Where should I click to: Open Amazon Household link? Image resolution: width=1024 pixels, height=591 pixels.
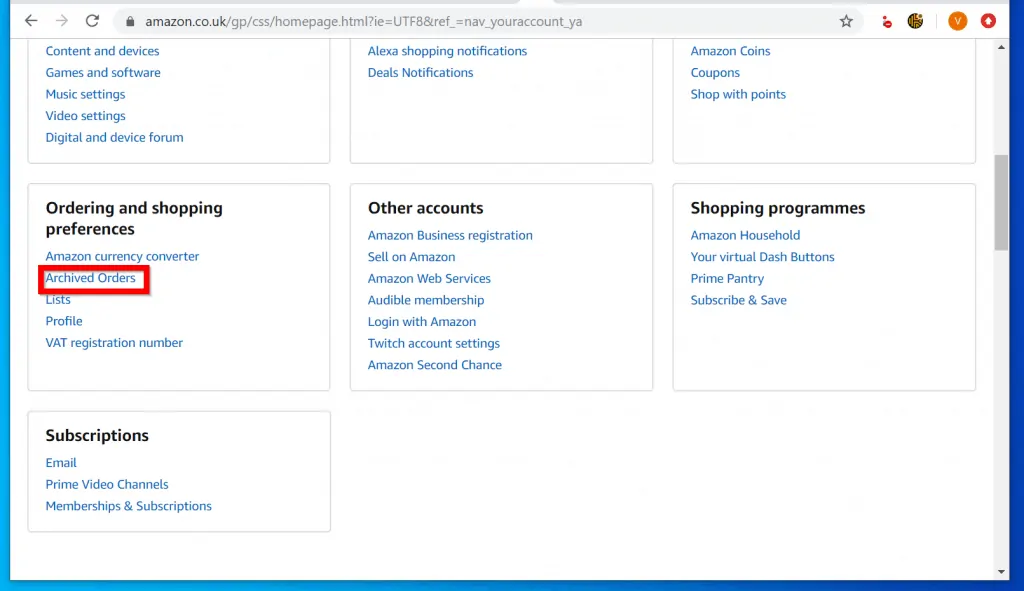pyautogui.click(x=745, y=235)
